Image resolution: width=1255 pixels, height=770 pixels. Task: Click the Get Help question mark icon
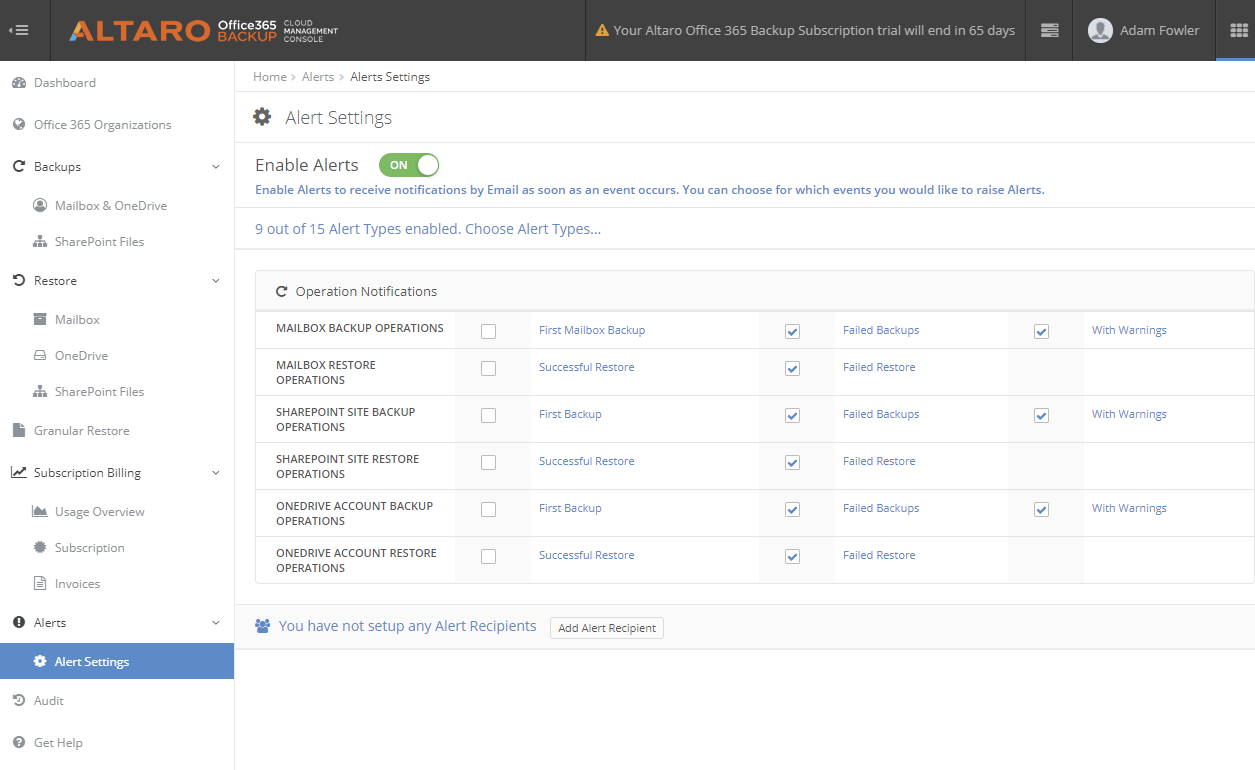point(18,743)
